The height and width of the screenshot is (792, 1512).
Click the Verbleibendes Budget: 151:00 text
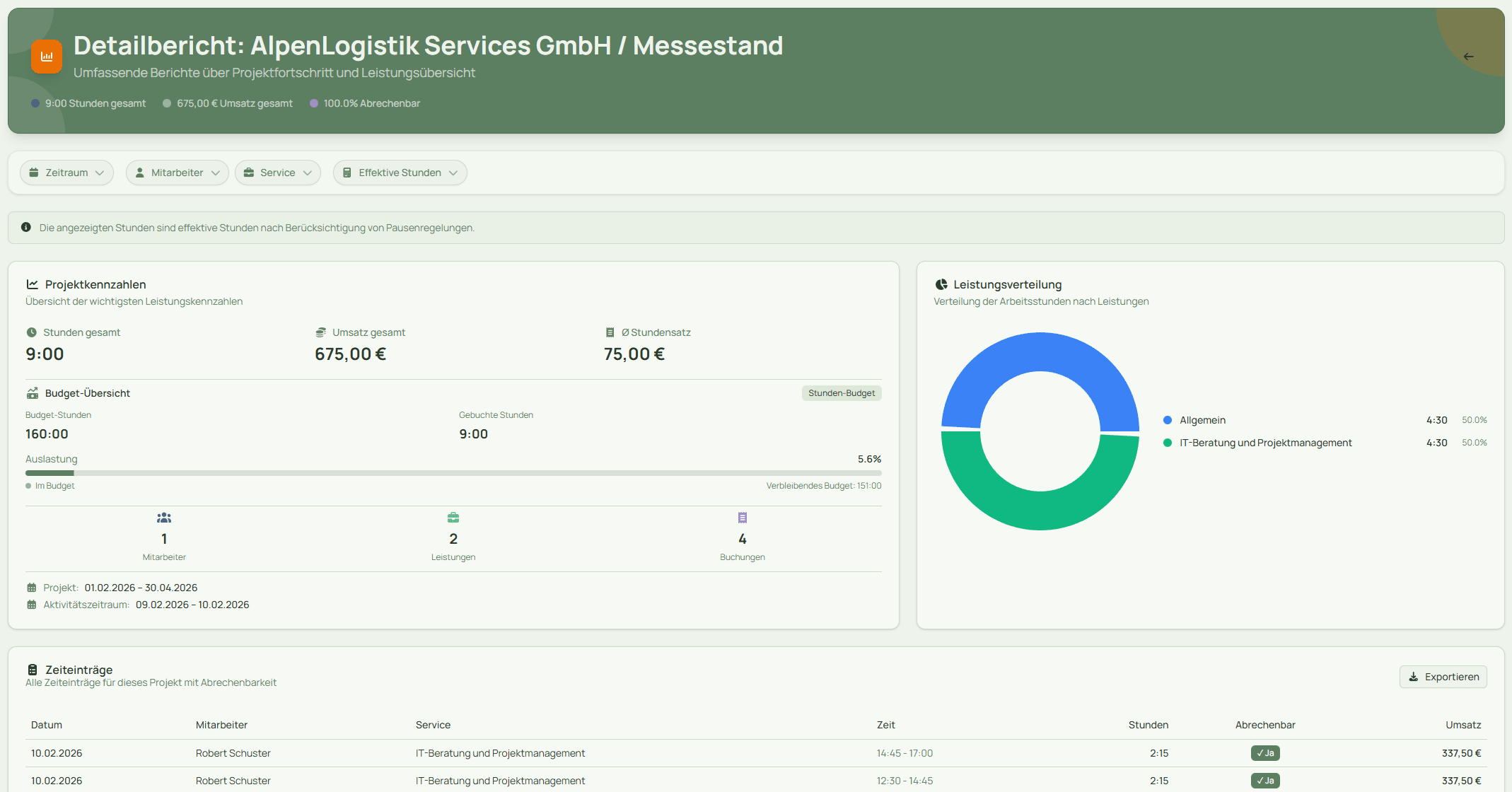coord(824,486)
